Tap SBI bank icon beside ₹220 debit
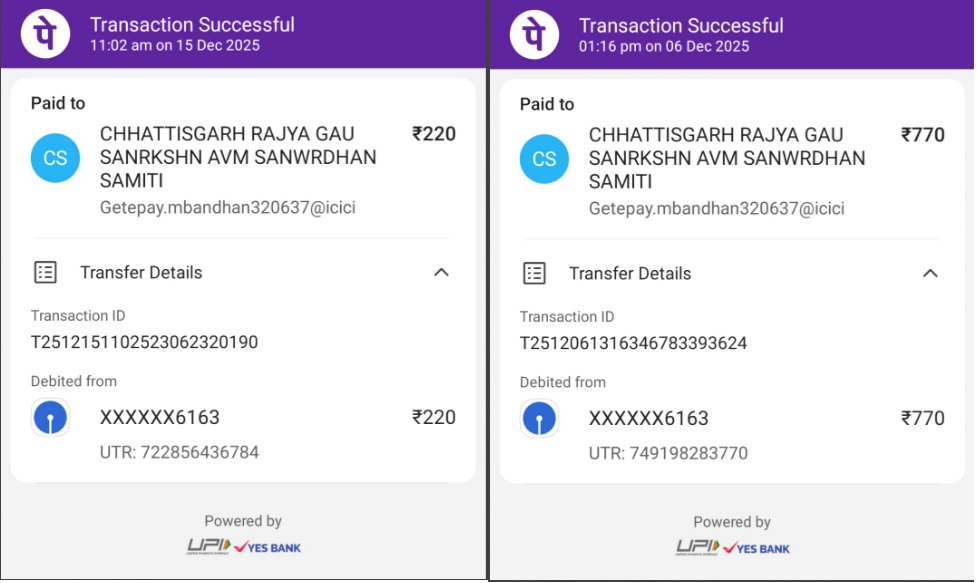 [50, 418]
